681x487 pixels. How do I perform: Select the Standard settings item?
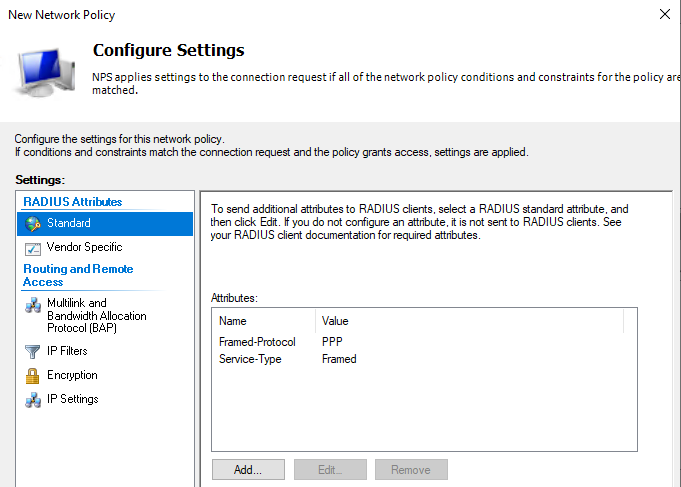(x=69, y=223)
